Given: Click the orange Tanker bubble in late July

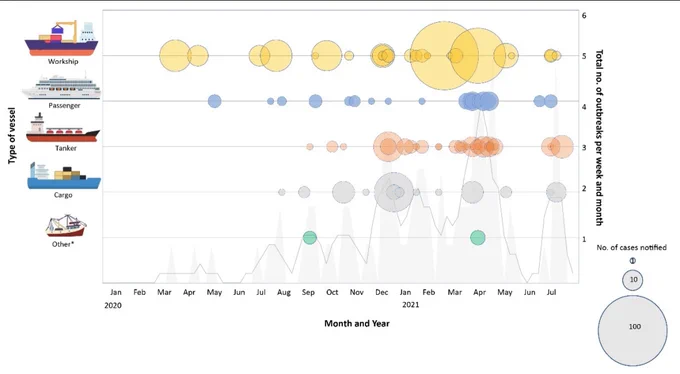Looking at the screenshot, I should (x=562, y=147).
